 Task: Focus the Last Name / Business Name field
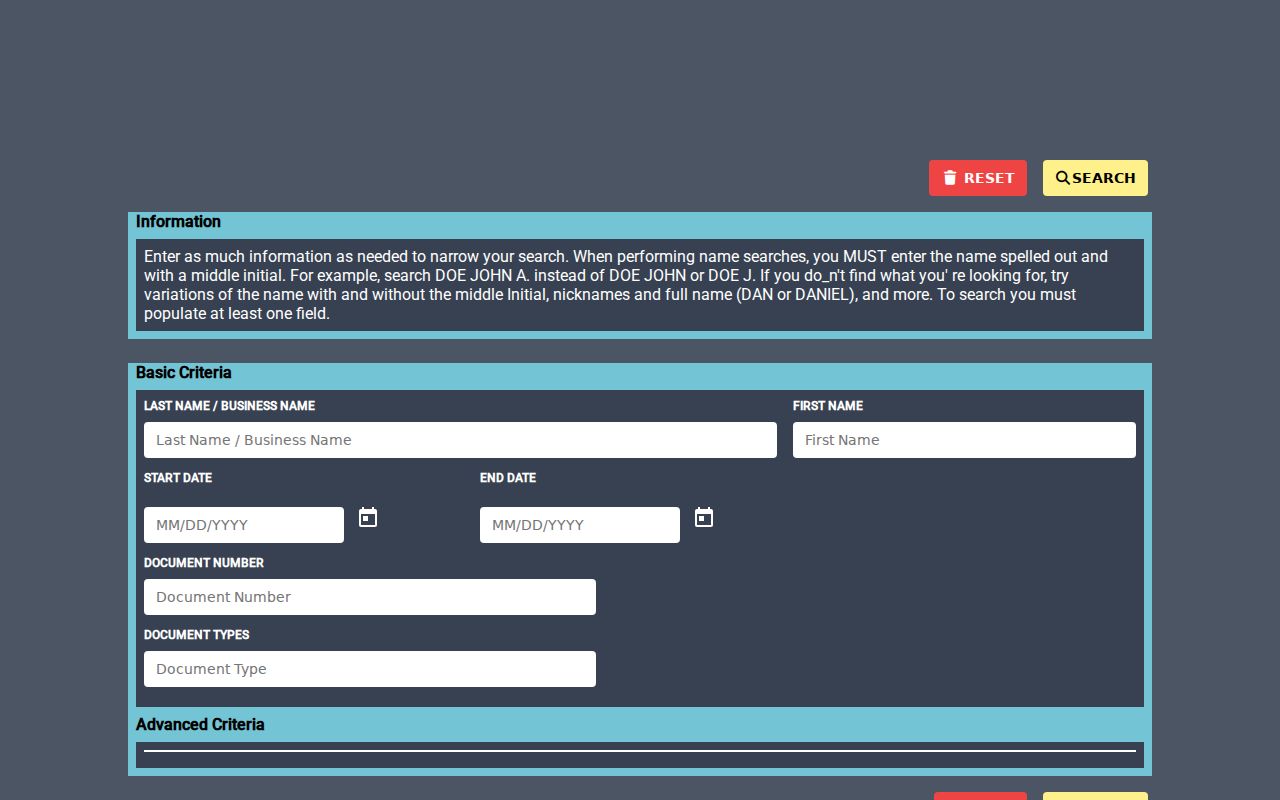[460, 440]
